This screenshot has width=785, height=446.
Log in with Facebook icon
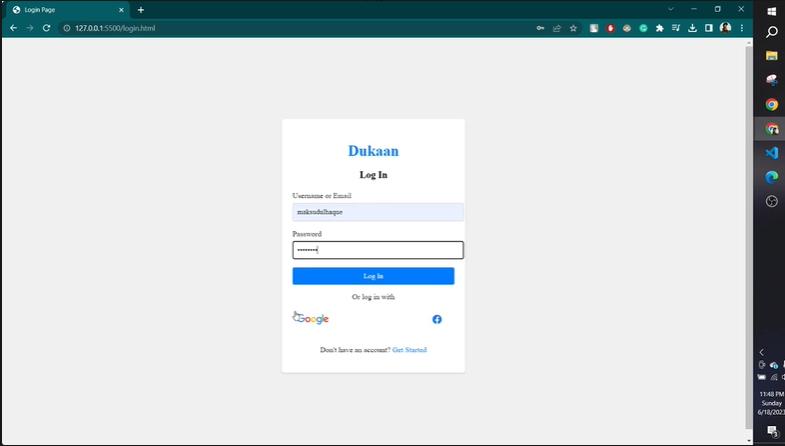point(437,319)
